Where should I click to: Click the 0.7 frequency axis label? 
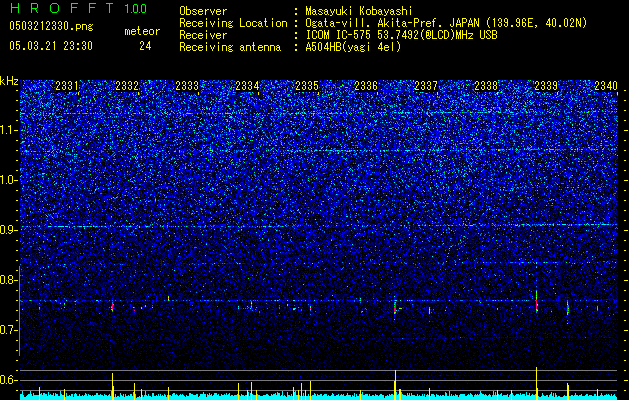[9, 330]
